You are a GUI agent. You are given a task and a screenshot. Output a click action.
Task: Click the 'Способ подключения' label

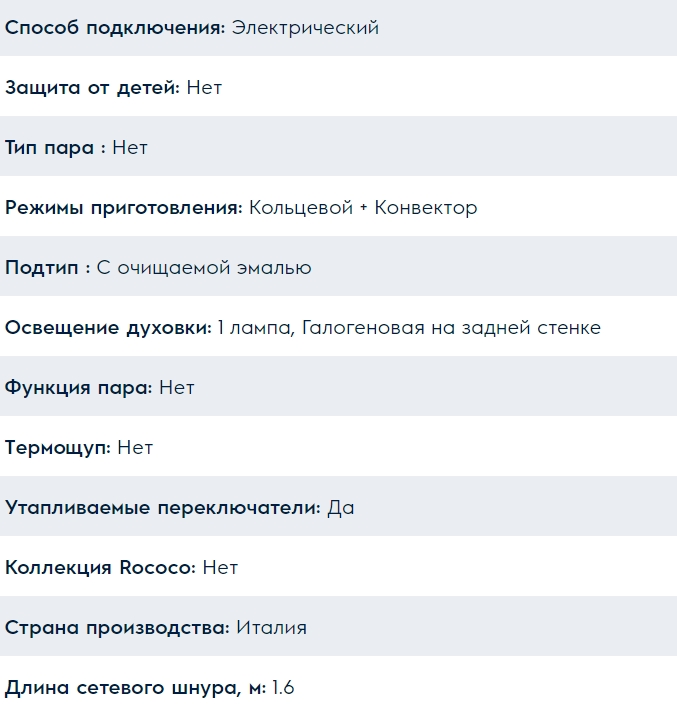[x=115, y=28]
